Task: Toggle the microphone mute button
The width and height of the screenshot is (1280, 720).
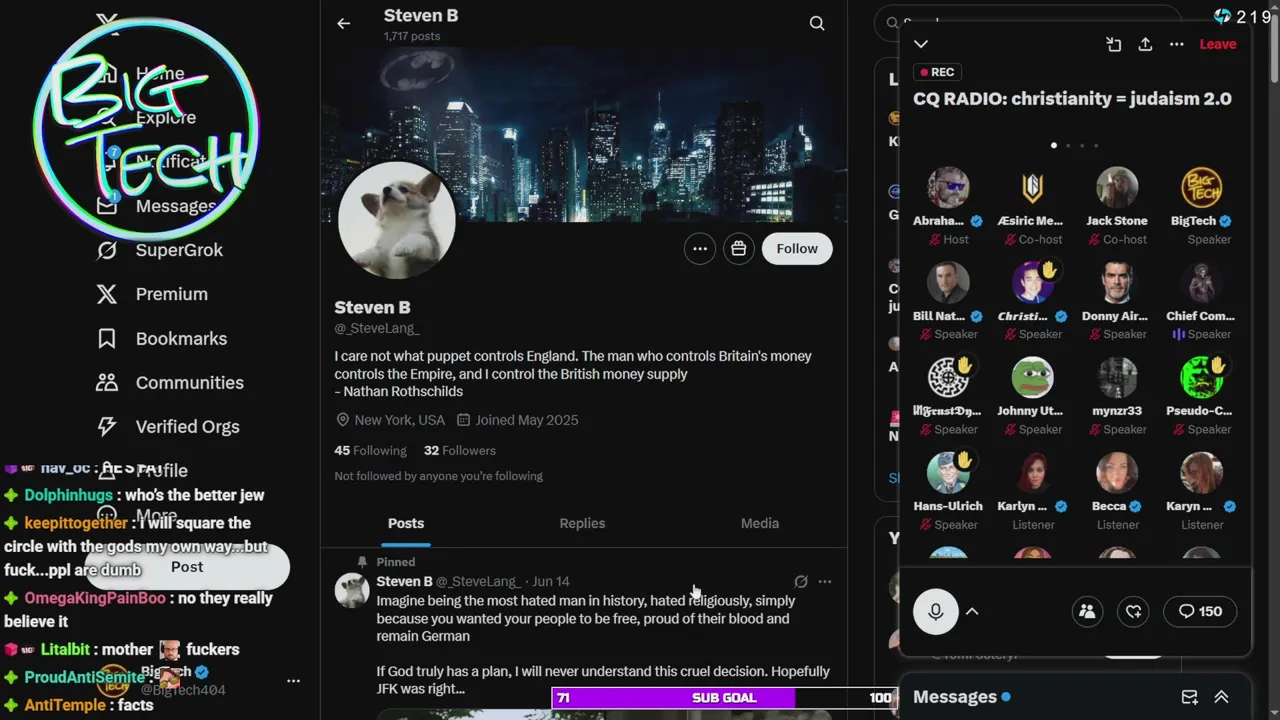Action: [x=936, y=611]
